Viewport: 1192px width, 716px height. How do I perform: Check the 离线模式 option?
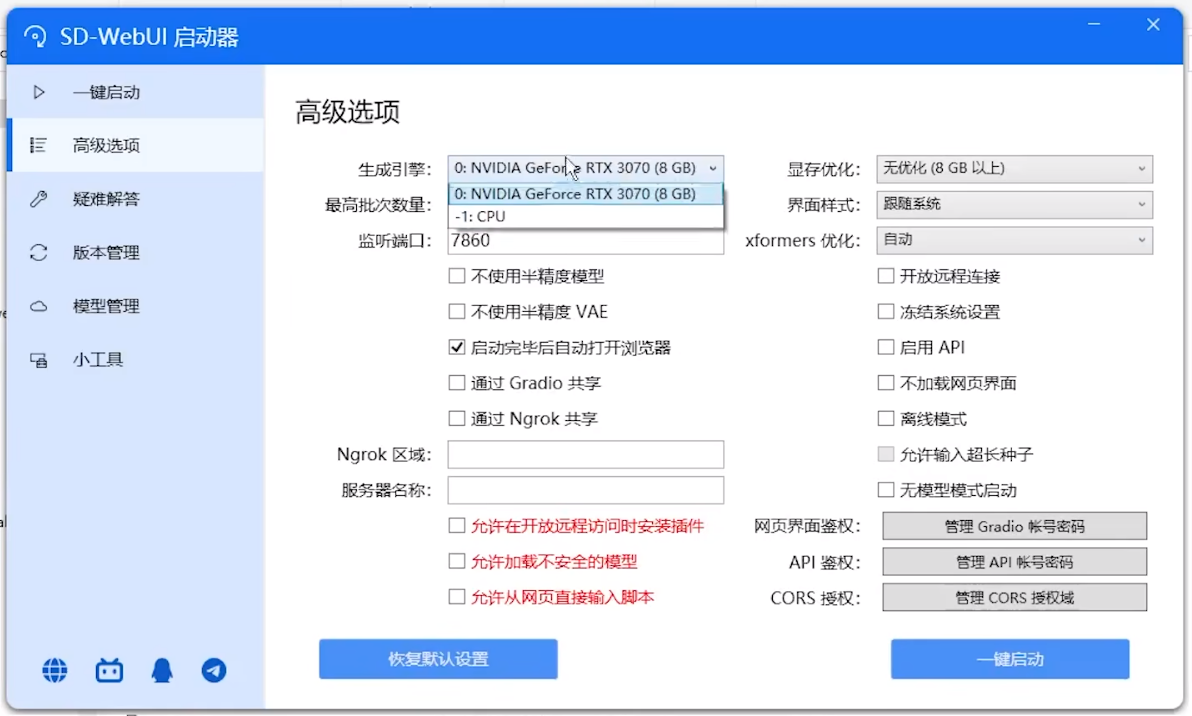tap(886, 419)
